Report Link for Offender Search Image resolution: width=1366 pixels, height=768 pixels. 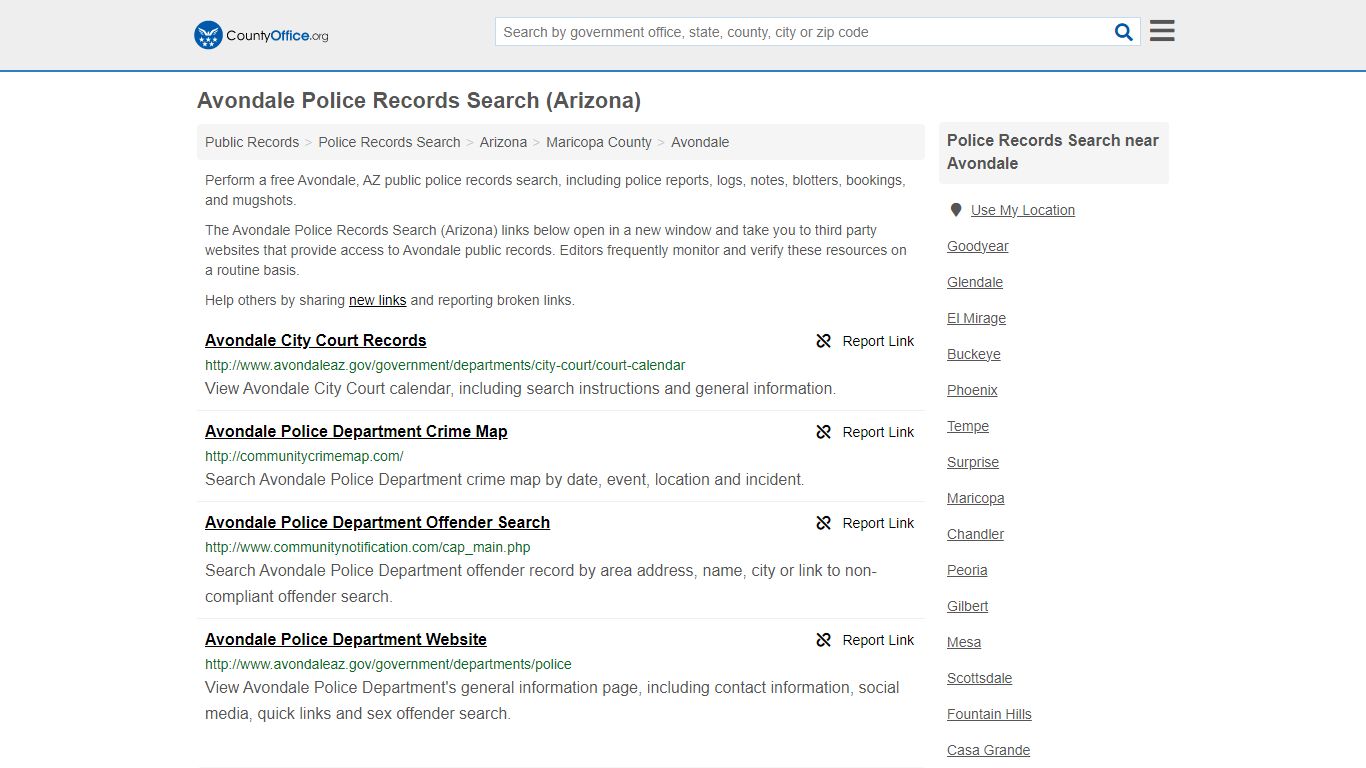coord(878,523)
